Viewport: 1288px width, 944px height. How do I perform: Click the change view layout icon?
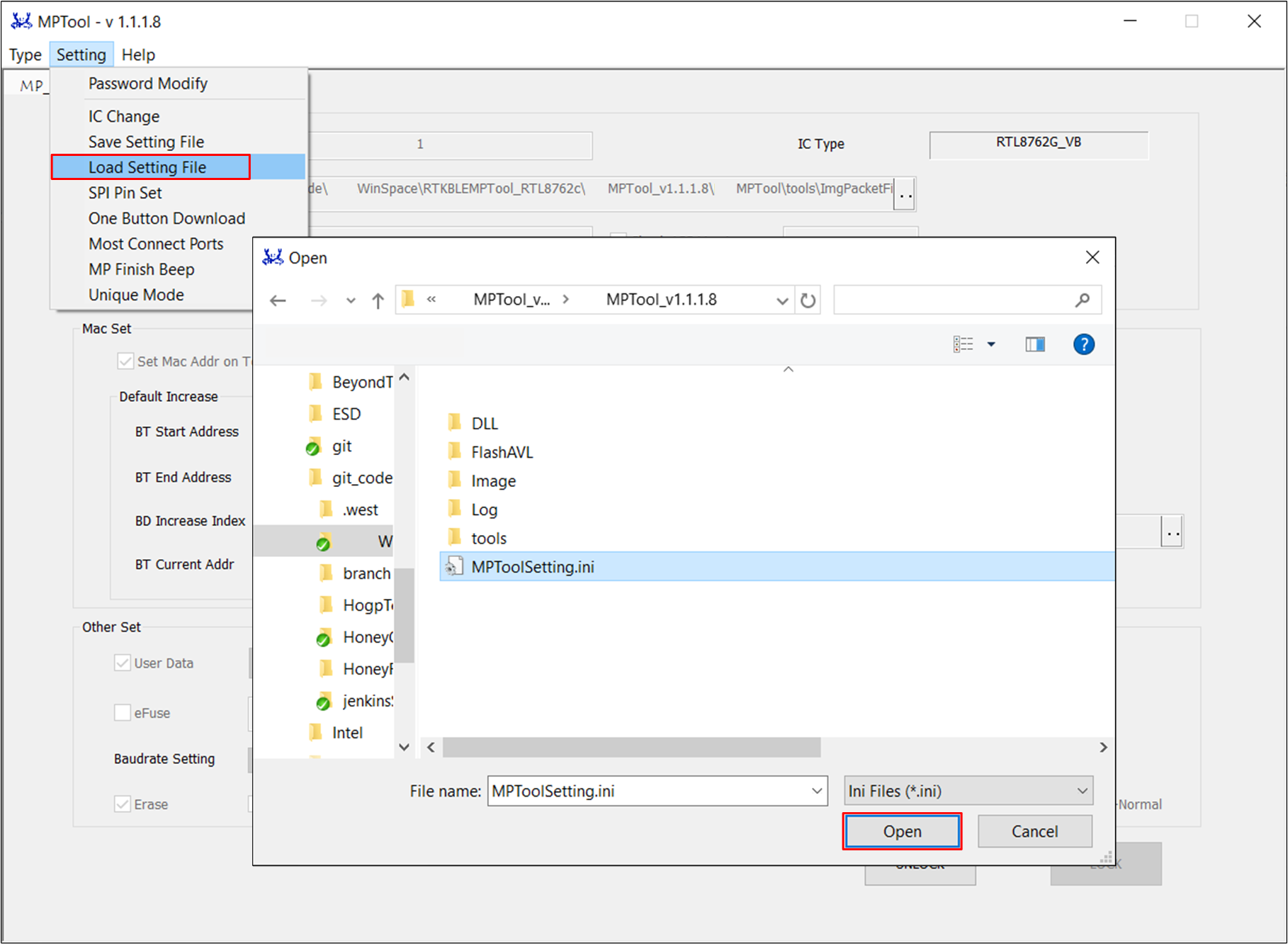coord(964,344)
